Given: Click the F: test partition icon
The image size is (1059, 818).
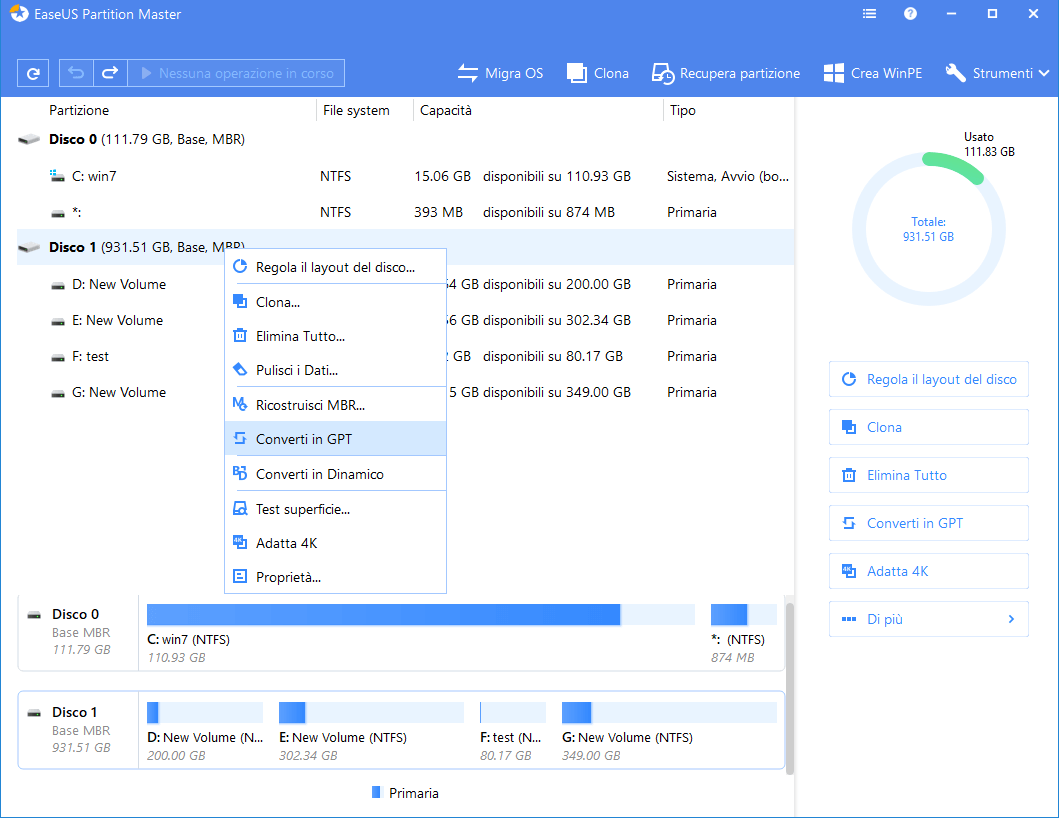Looking at the screenshot, I should point(58,357).
